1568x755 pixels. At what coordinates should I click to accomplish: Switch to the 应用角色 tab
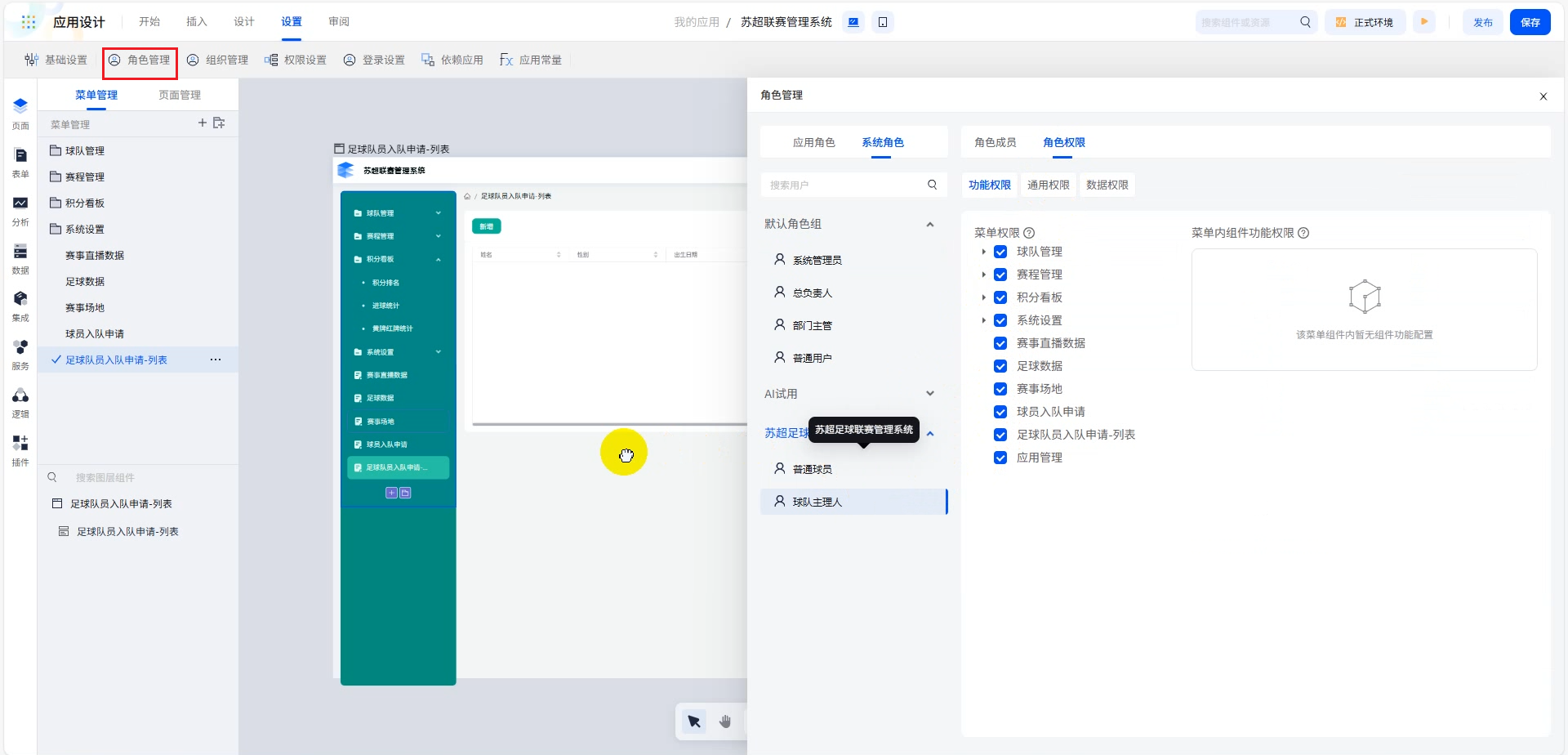click(814, 142)
